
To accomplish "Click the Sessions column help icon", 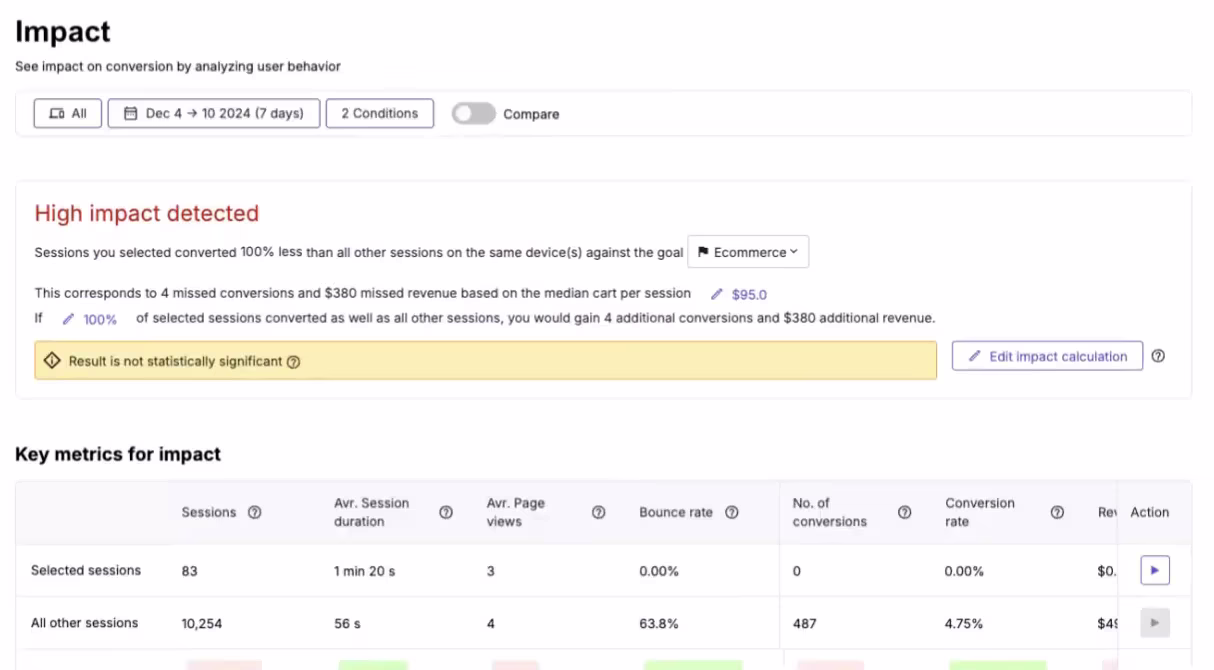I will (x=254, y=512).
